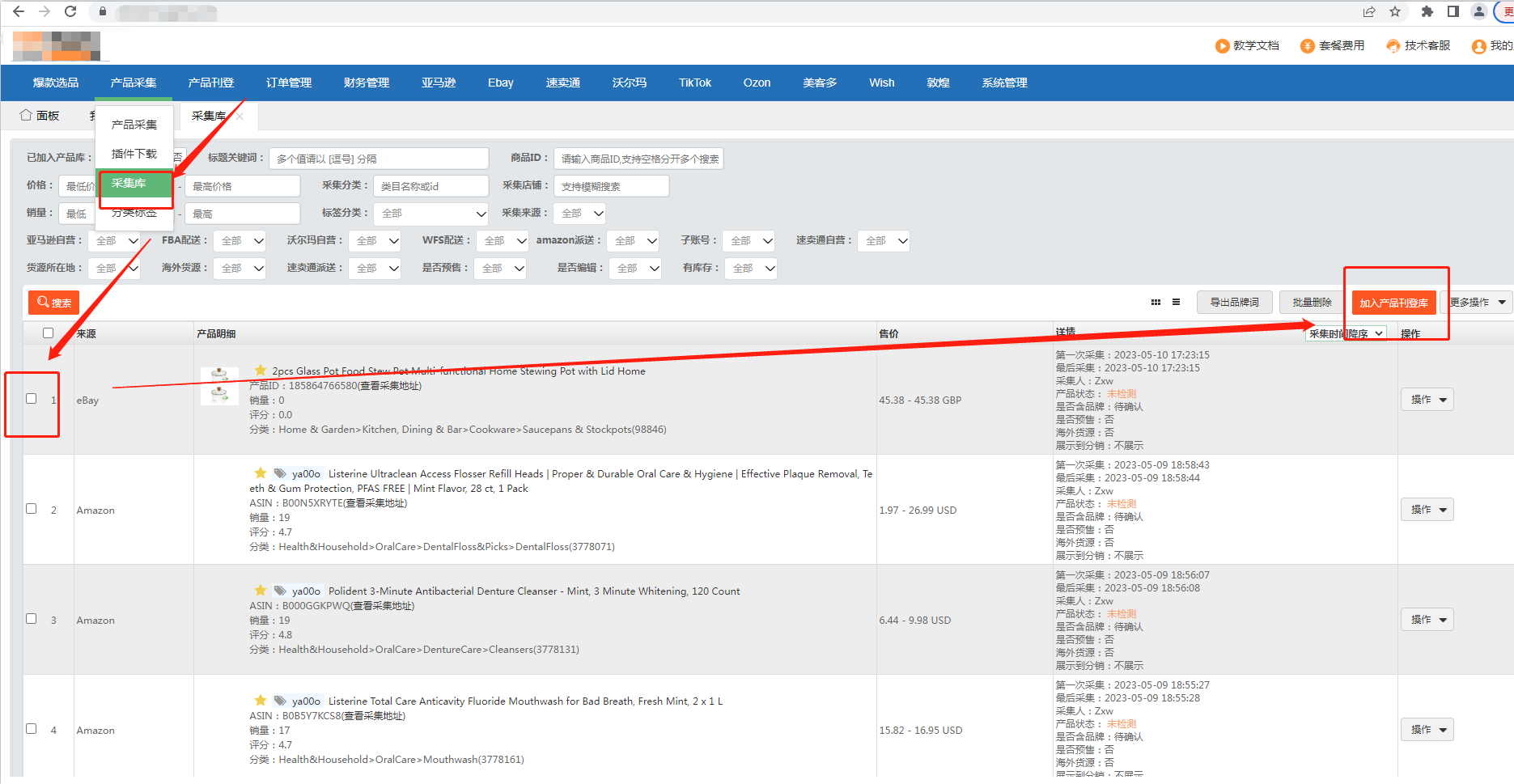Image resolution: width=1514 pixels, height=784 pixels.
Task: Switch to grid view icon
Action: [1156, 303]
